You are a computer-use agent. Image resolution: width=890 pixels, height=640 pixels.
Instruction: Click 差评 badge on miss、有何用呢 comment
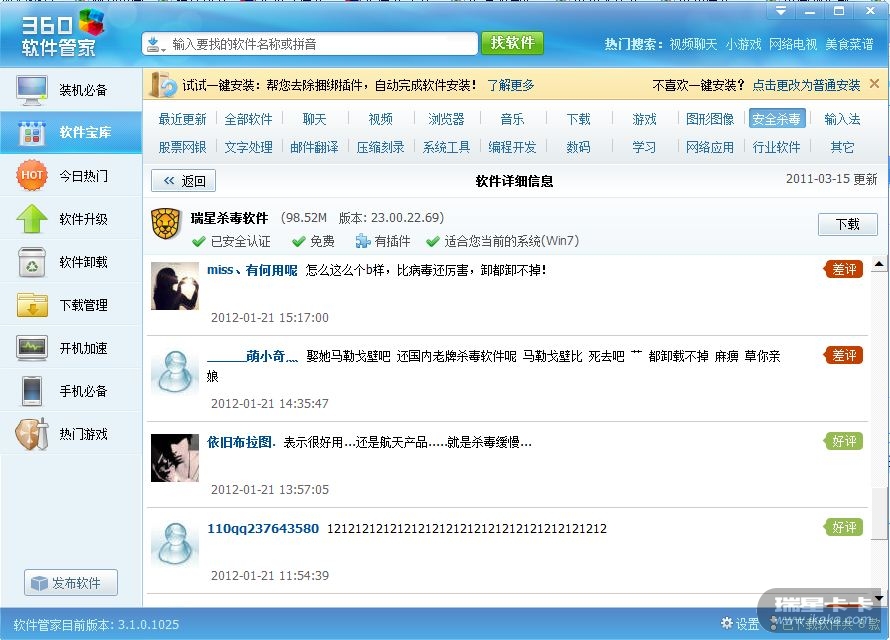[x=843, y=270]
